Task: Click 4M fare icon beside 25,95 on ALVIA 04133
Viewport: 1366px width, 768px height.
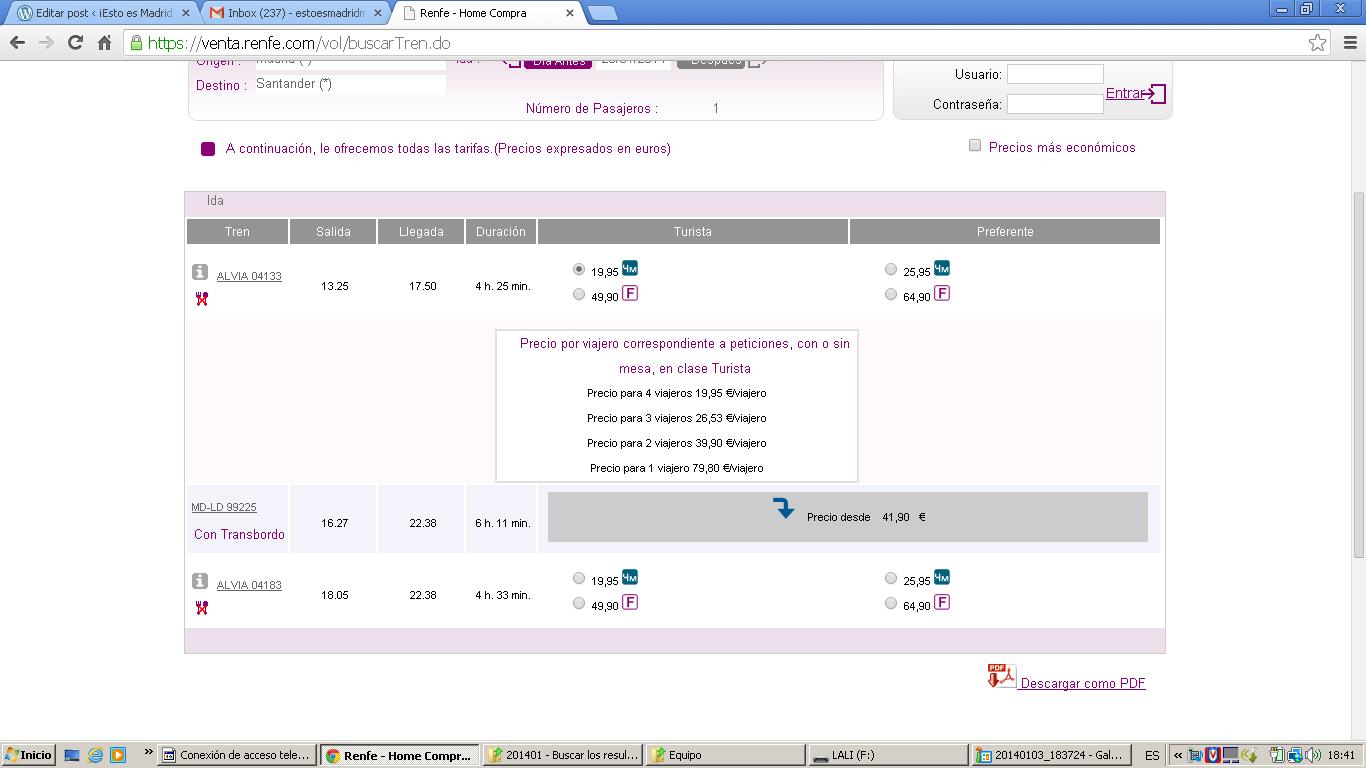Action: 942,268
